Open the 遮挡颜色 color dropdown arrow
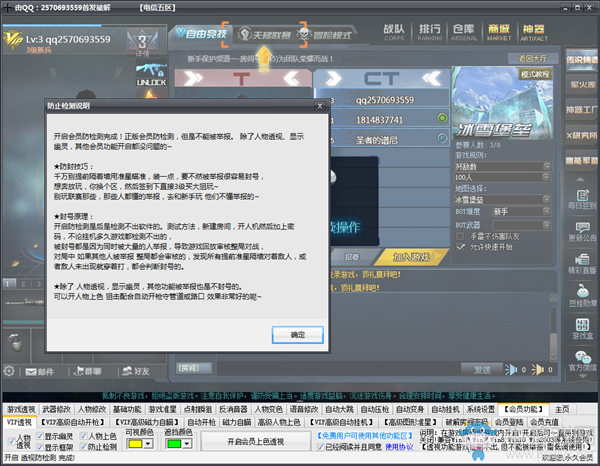 187,444
